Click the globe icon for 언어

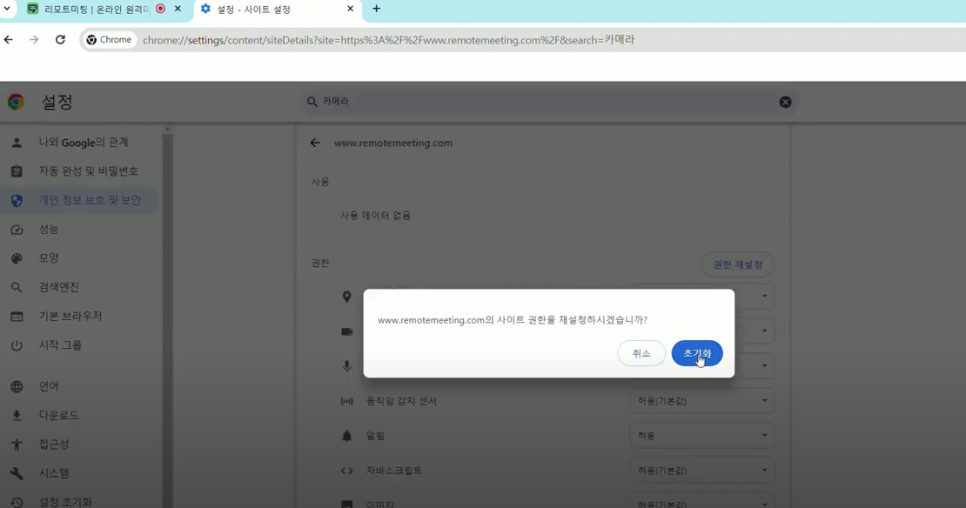click(17, 387)
